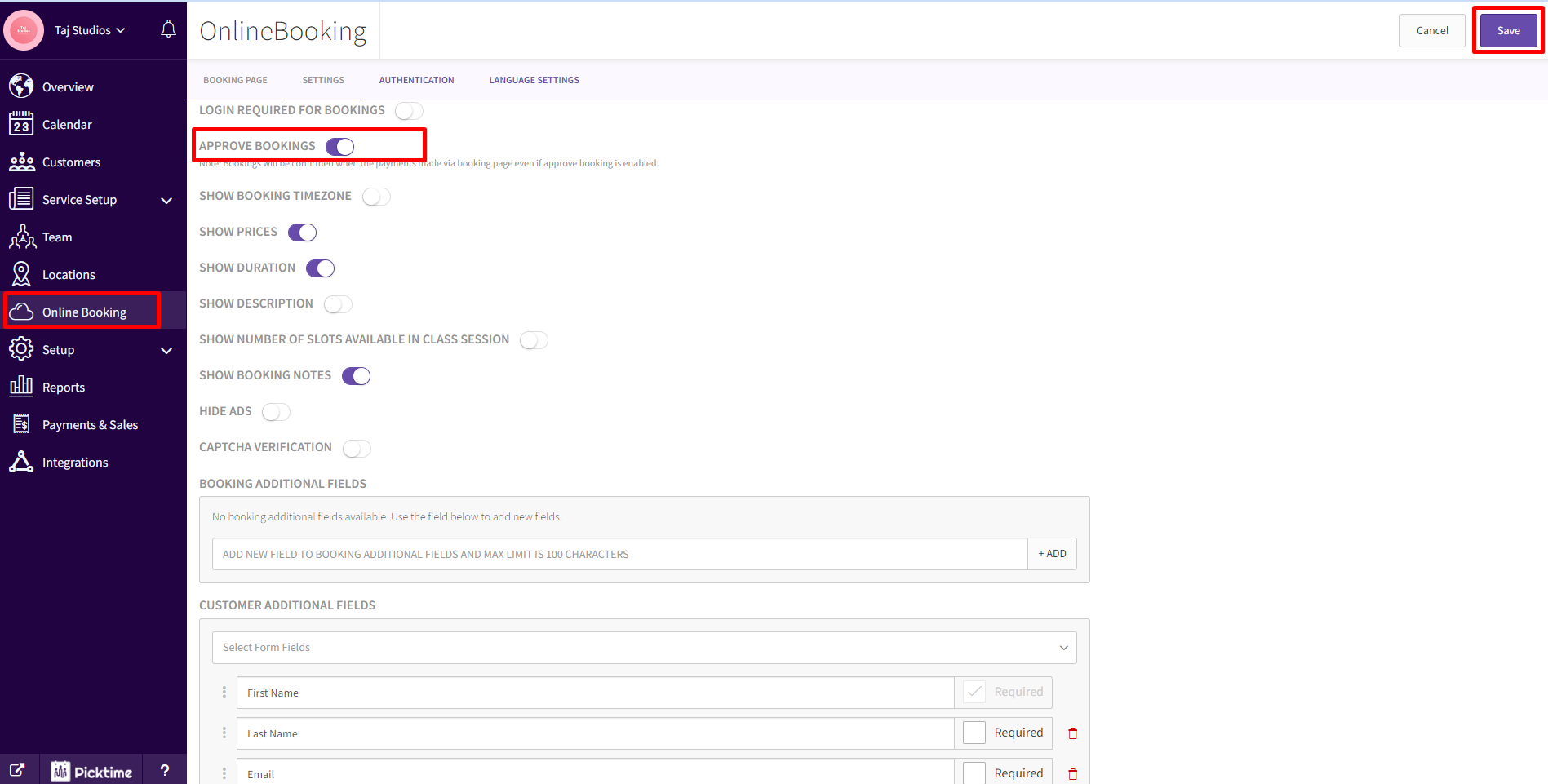Turn on Captcha Verification
This screenshot has height=784, width=1548.
click(x=357, y=448)
